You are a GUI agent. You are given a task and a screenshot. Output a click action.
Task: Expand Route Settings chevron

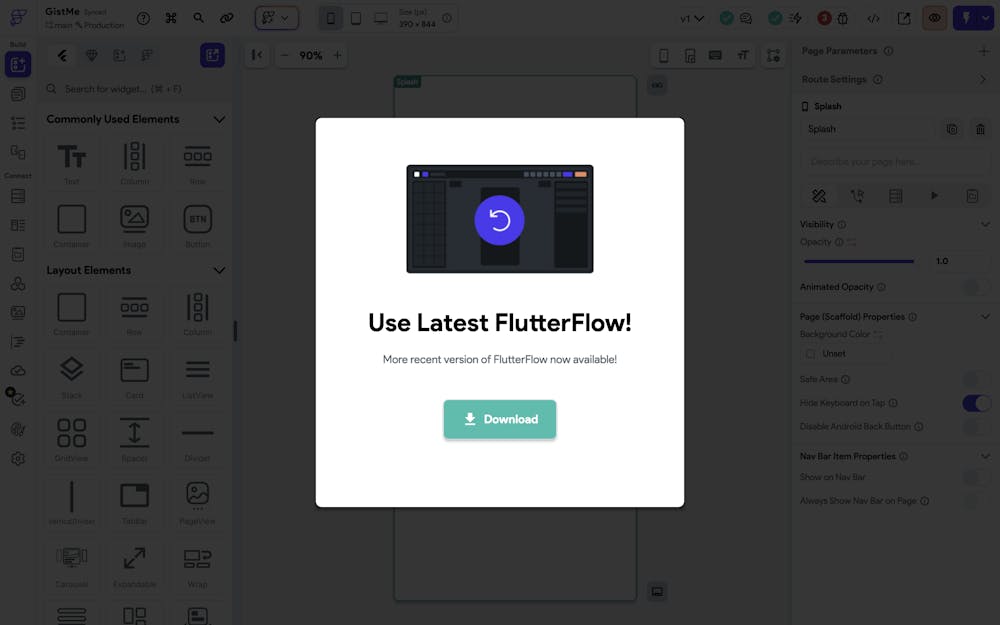(x=983, y=79)
